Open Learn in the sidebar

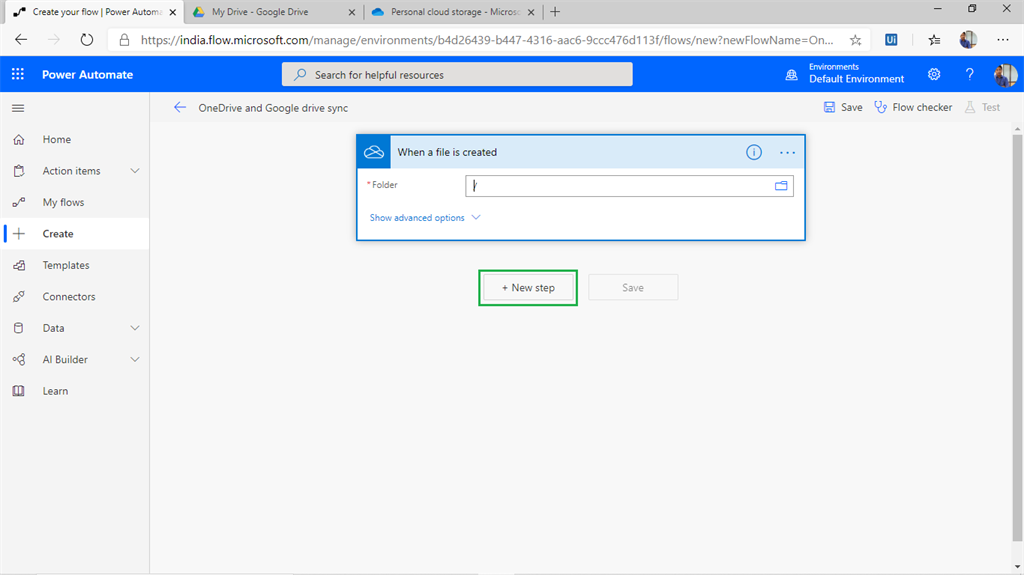tap(55, 391)
